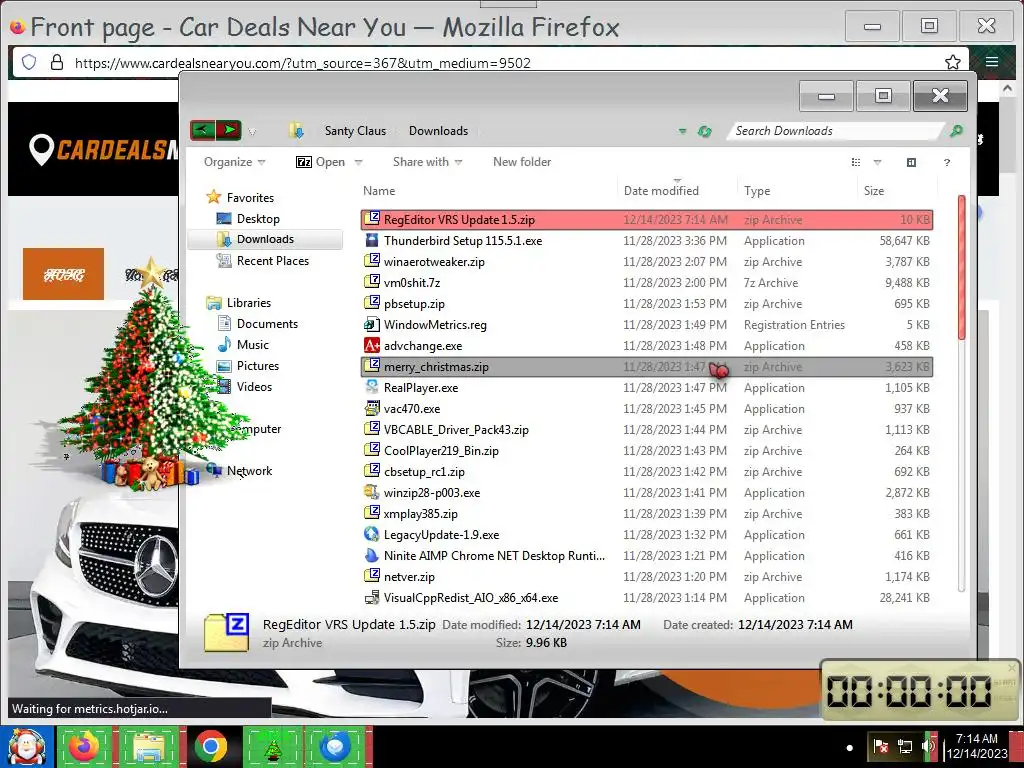Click the Santy Claus breadcrumb

pos(355,131)
